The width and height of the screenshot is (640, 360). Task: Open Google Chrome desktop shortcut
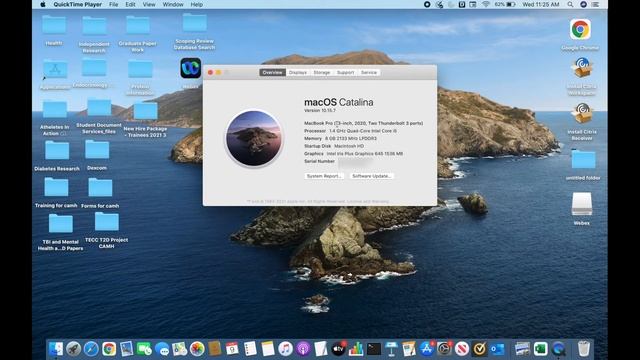580,29
